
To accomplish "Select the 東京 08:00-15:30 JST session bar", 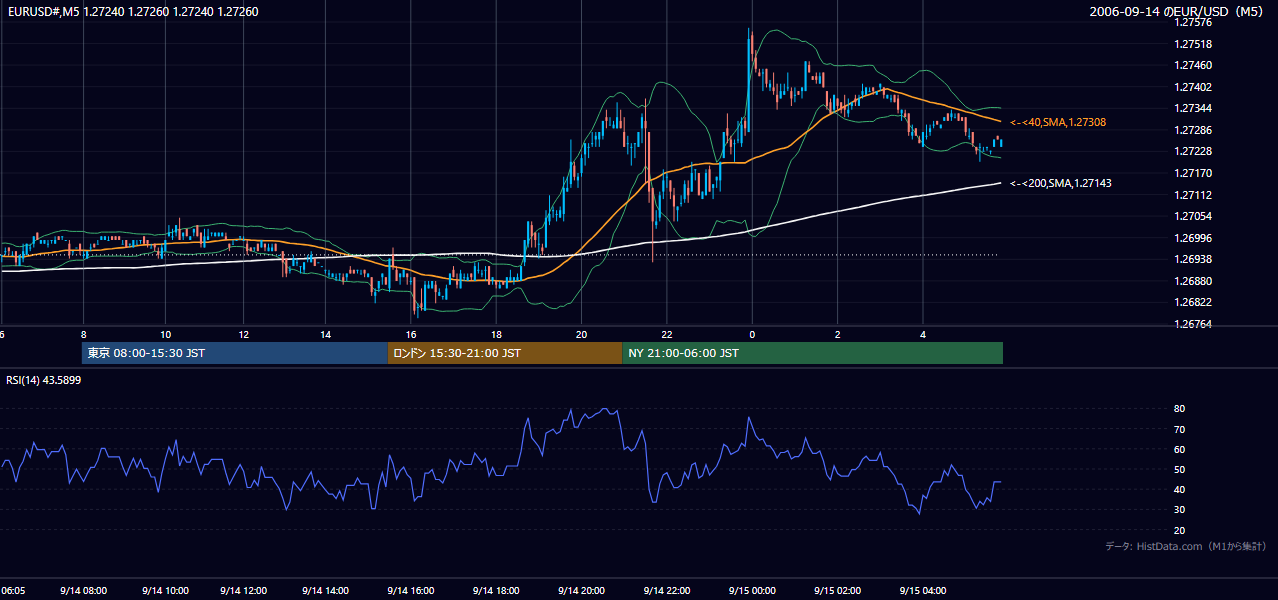I will tap(235, 353).
